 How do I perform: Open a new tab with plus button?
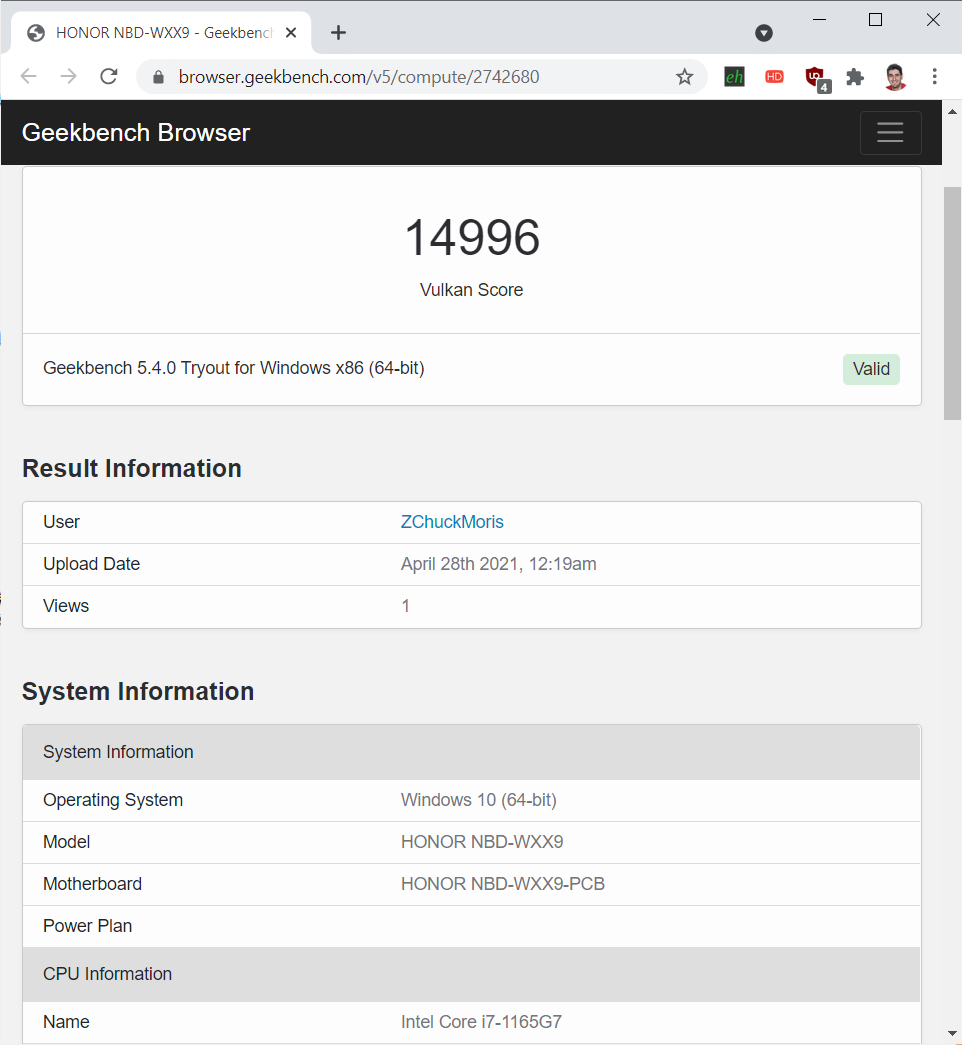[339, 33]
